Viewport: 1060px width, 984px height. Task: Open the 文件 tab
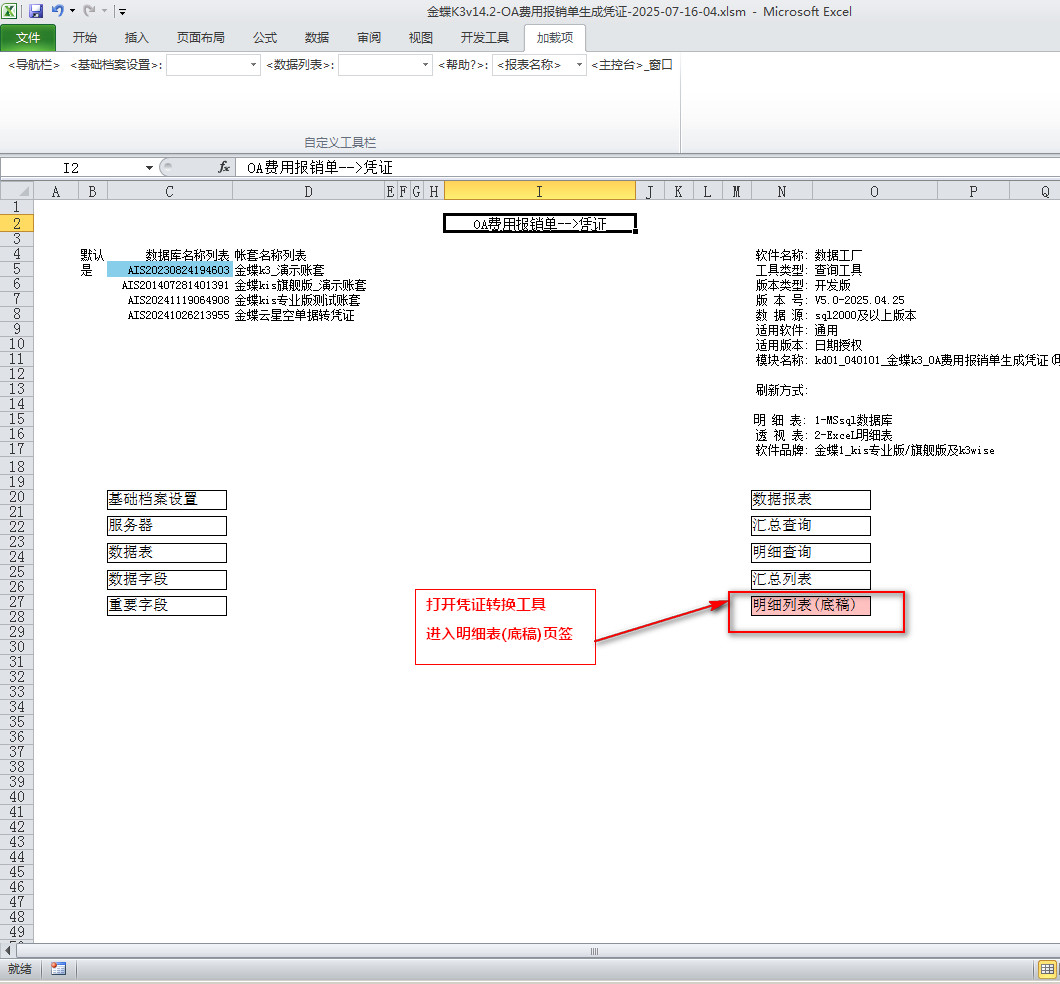[x=28, y=38]
